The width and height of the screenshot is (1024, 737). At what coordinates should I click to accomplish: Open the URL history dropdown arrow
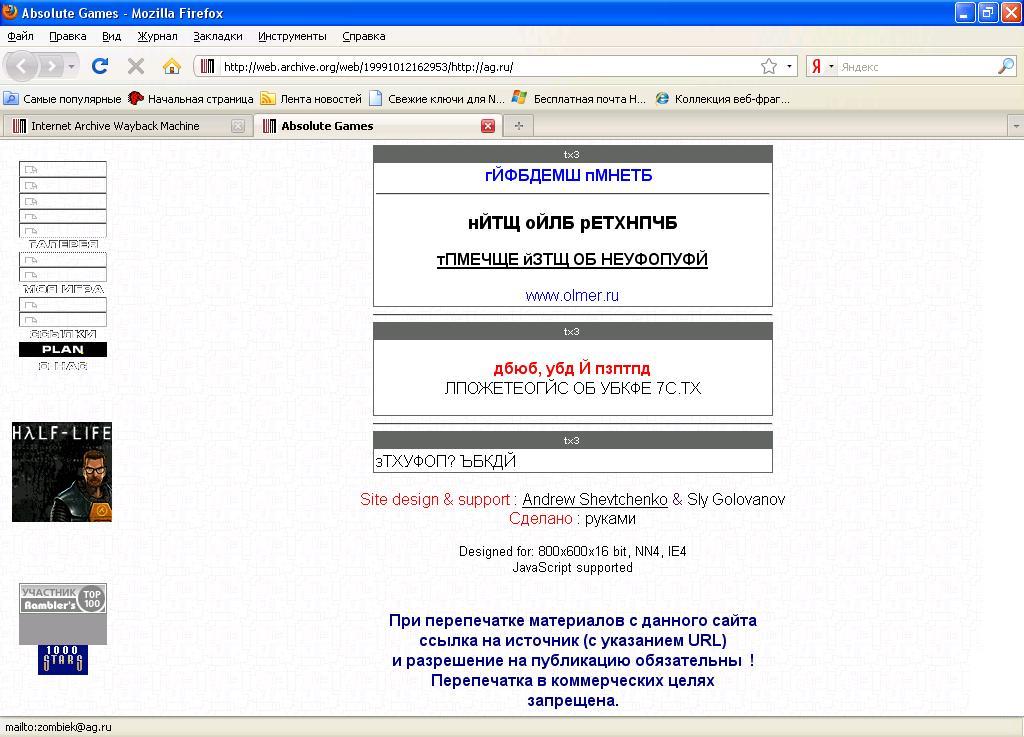point(789,66)
